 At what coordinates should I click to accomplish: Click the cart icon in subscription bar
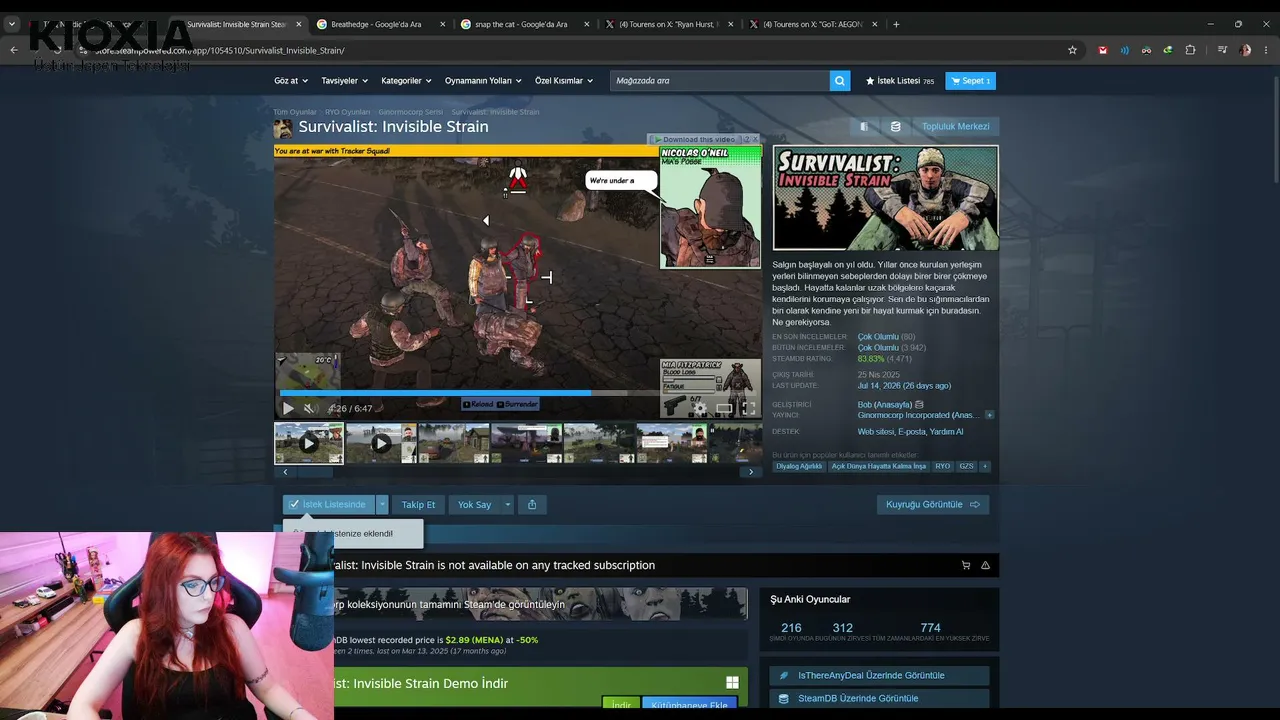[x=966, y=565]
